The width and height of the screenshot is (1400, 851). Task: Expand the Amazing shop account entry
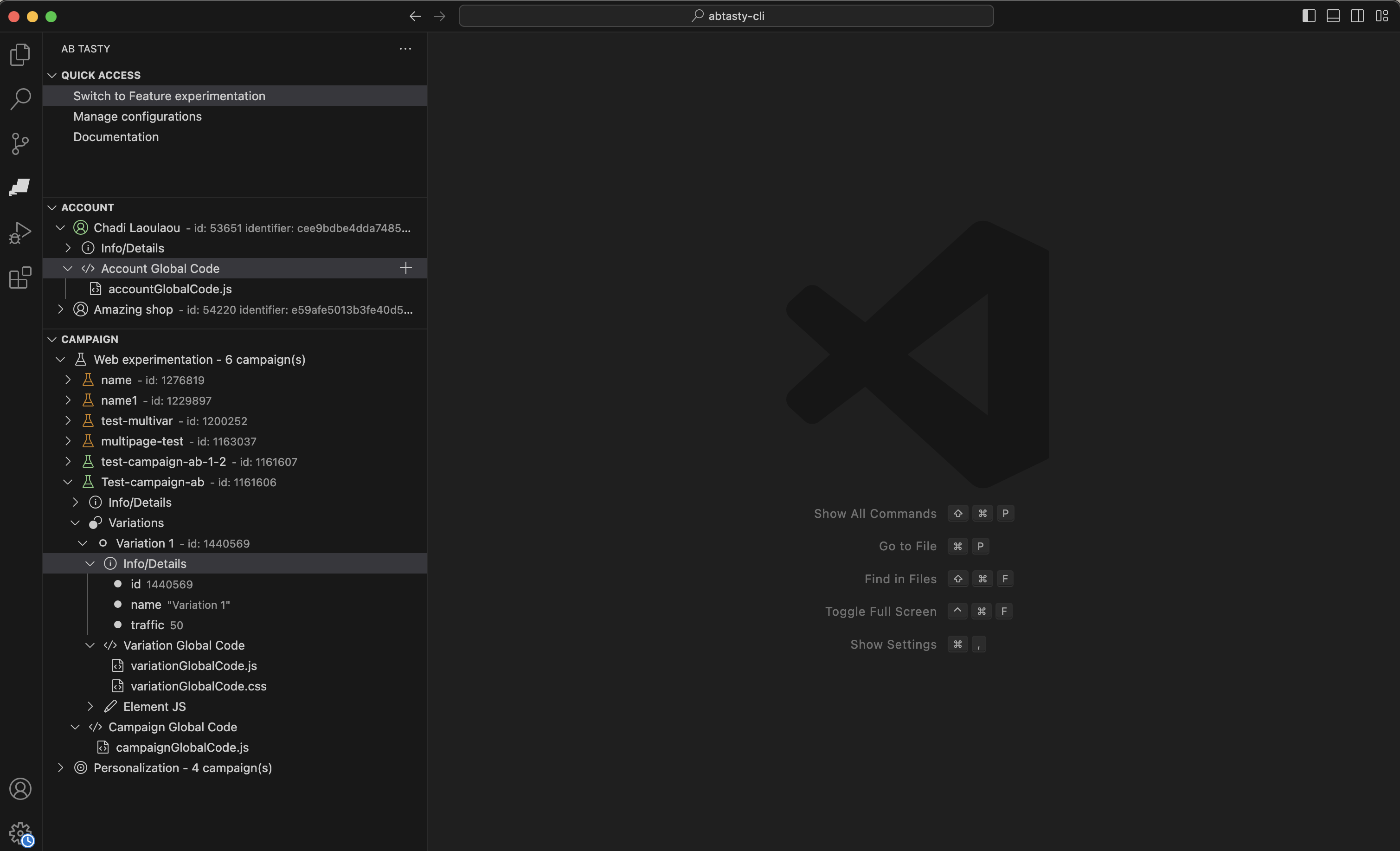pos(62,309)
